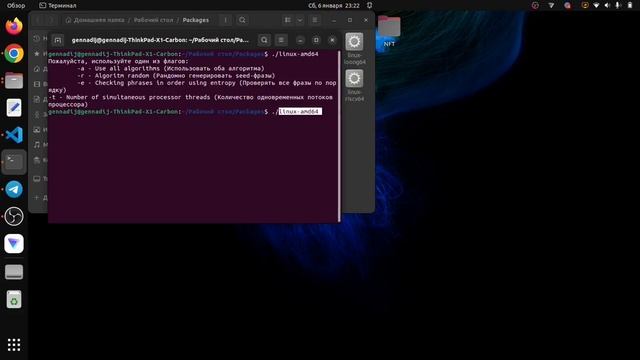Viewport: 640px width, 360px height.
Task: Go back in the Files window
Action: tap(38, 20)
